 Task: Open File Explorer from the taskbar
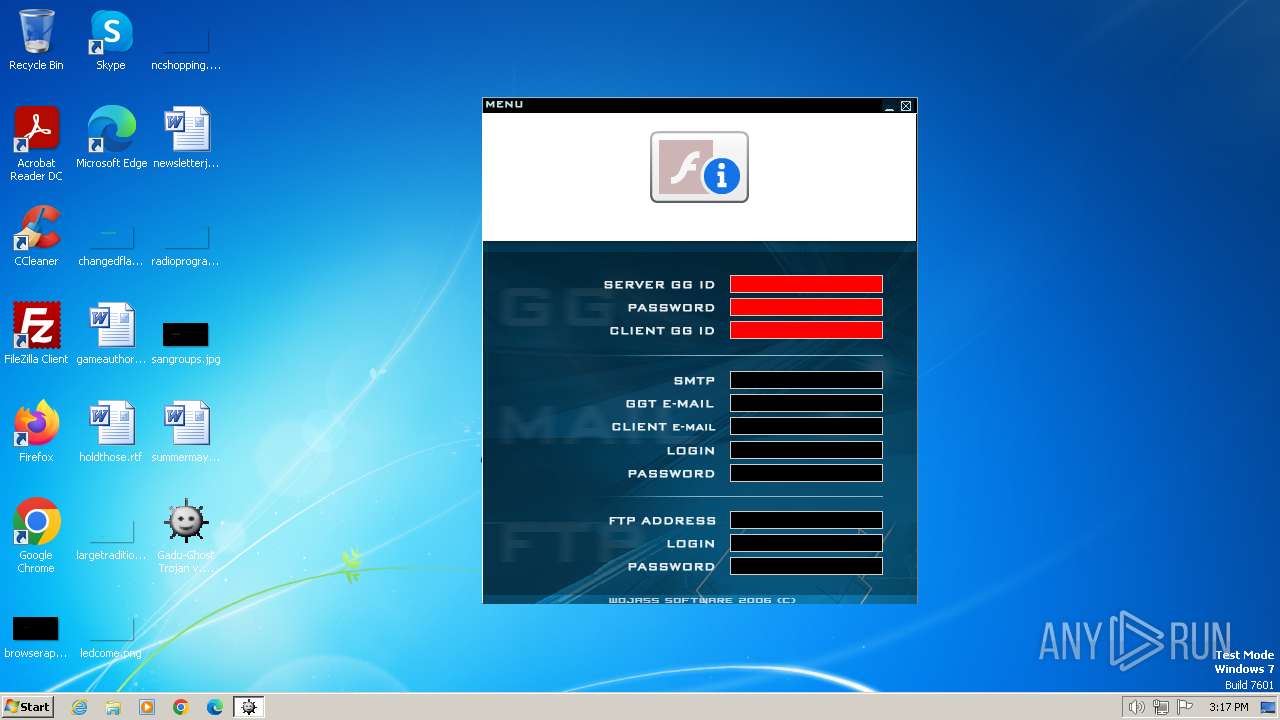[x=113, y=707]
